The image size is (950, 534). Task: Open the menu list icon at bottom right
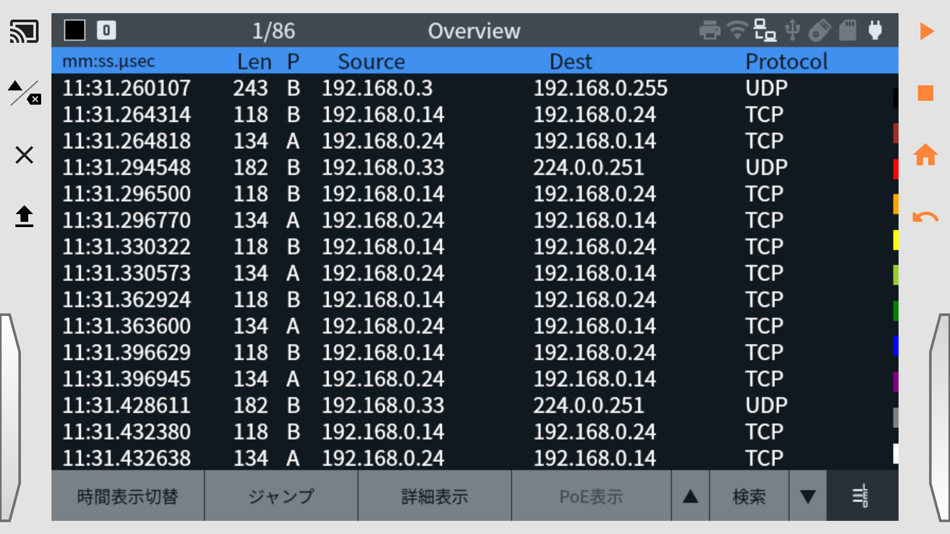click(x=862, y=496)
